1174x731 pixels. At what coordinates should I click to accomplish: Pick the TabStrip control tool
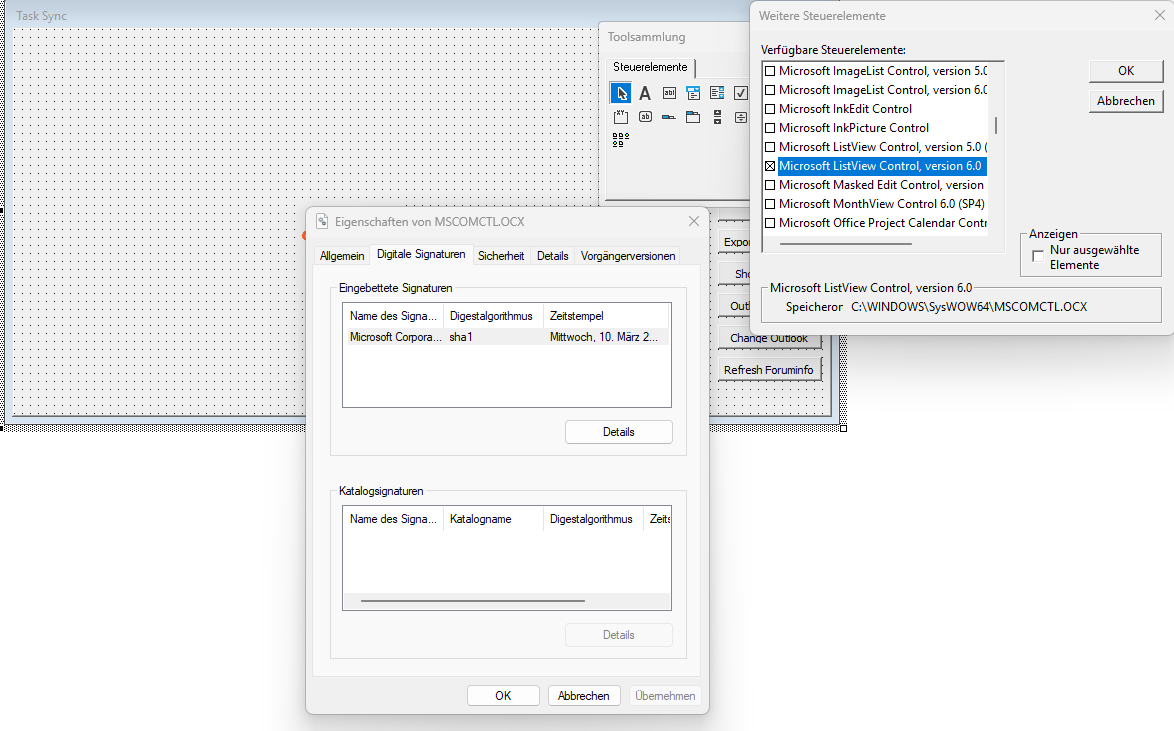point(669,117)
